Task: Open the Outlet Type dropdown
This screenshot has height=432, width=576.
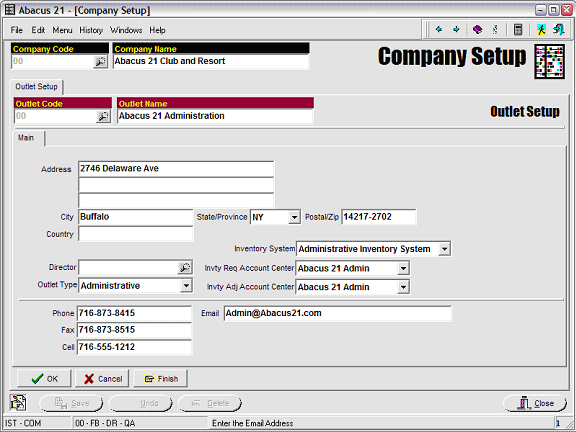Action: (186, 285)
